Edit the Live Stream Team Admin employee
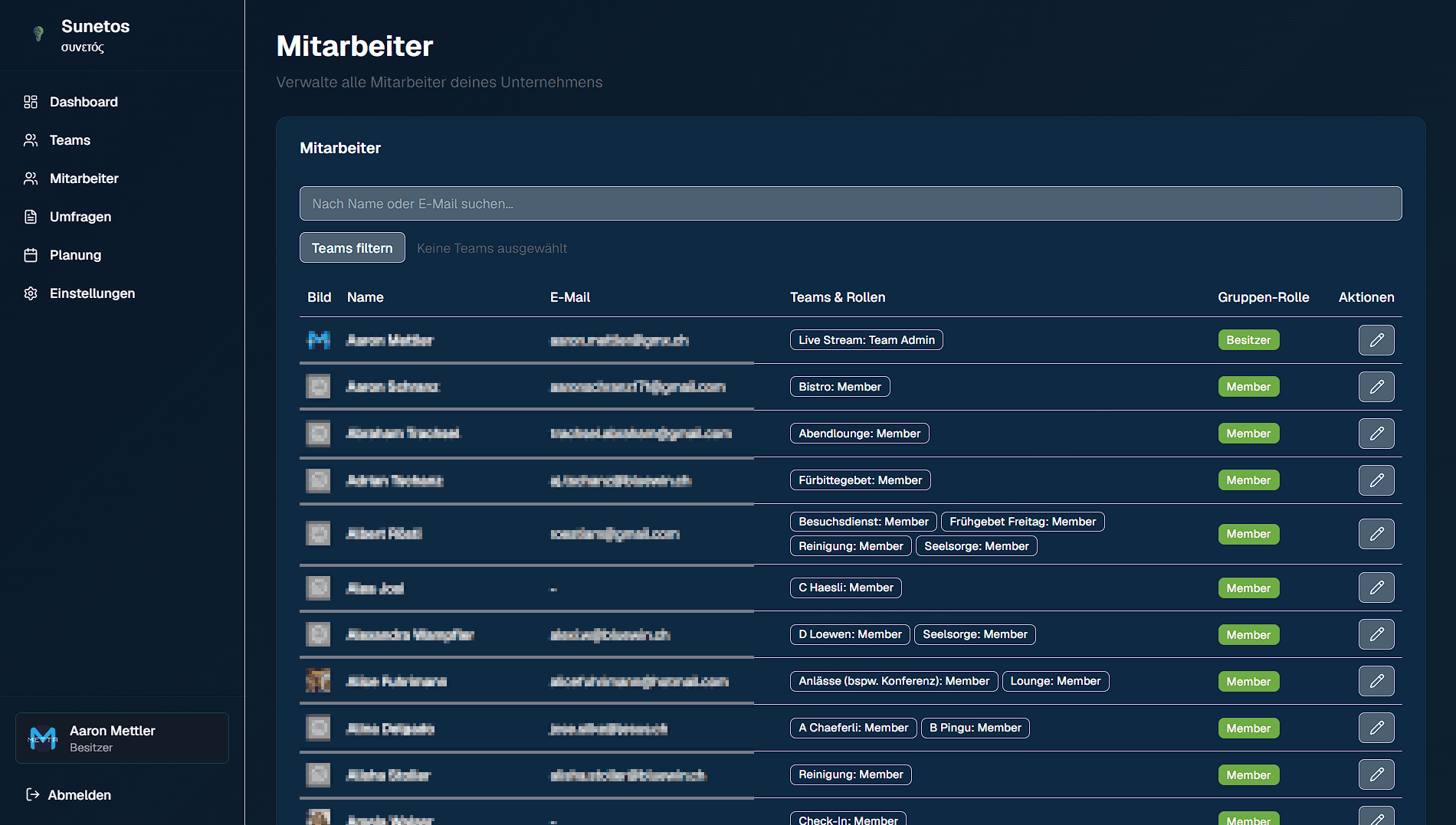This screenshot has height=825, width=1456. click(x=1376, y=340)
